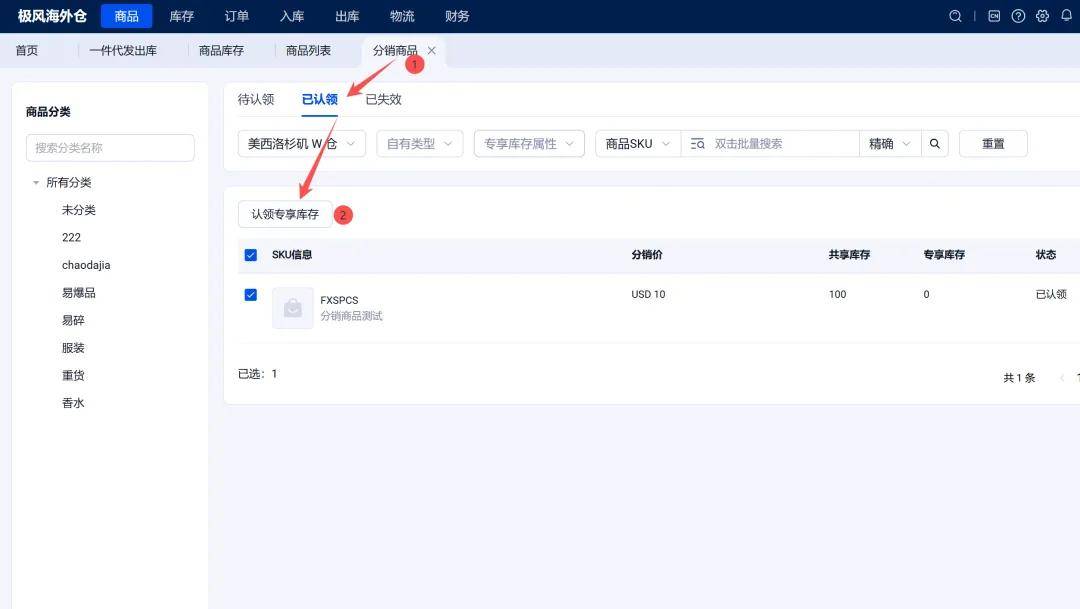Viewport: 1080px width, 609px height.
Task: Focus the 搜索分类名称 category search field
Action: pos(110,147)
